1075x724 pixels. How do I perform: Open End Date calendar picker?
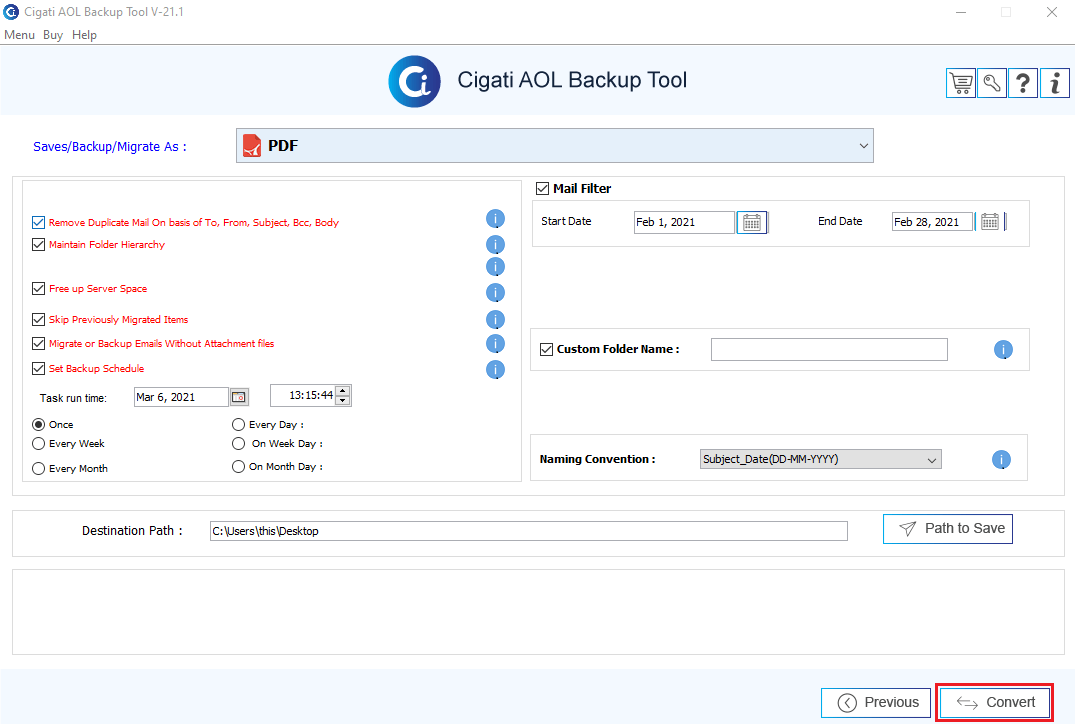(989, 221)
